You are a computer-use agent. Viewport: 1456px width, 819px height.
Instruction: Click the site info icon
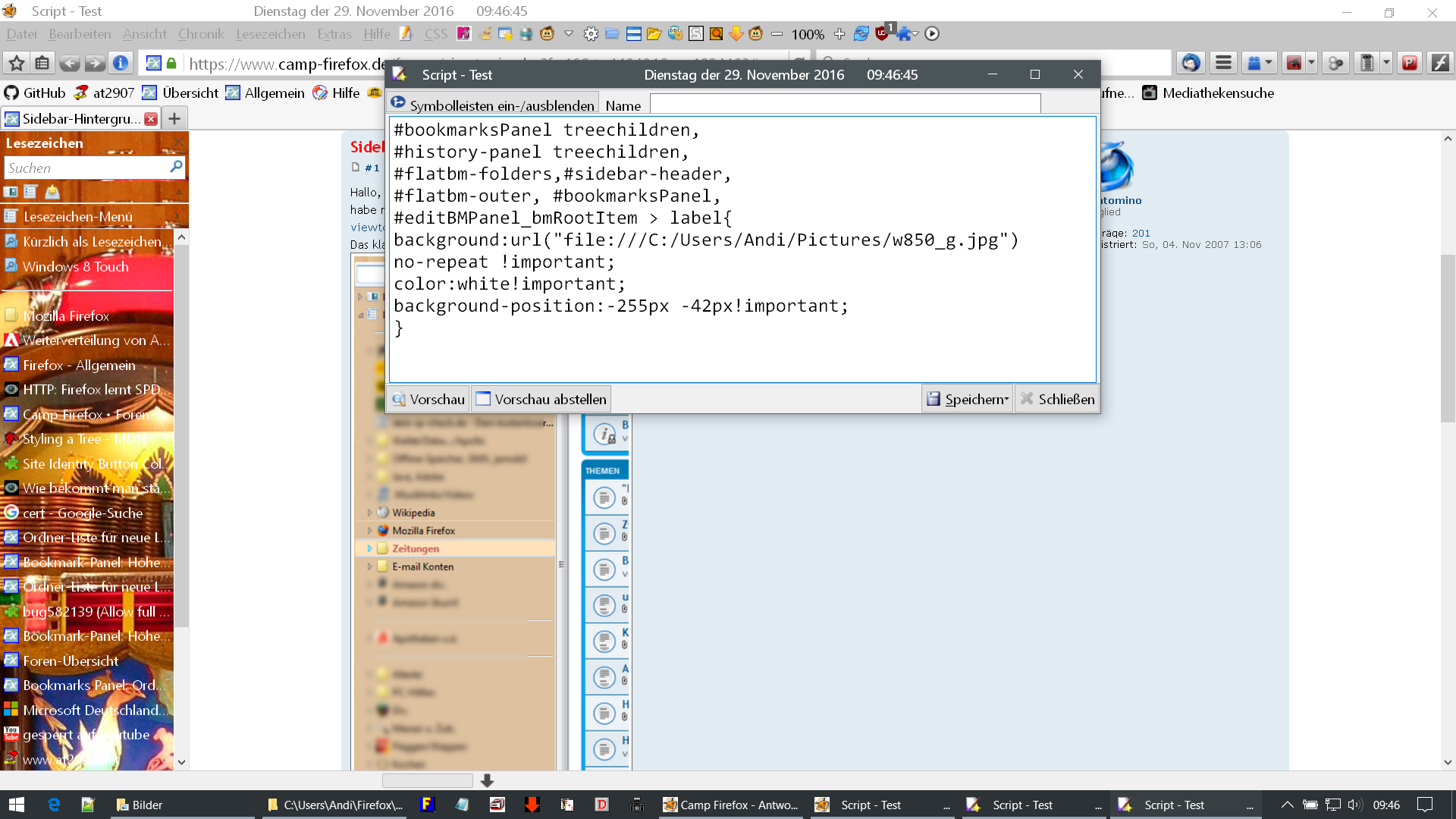point(121,63)
